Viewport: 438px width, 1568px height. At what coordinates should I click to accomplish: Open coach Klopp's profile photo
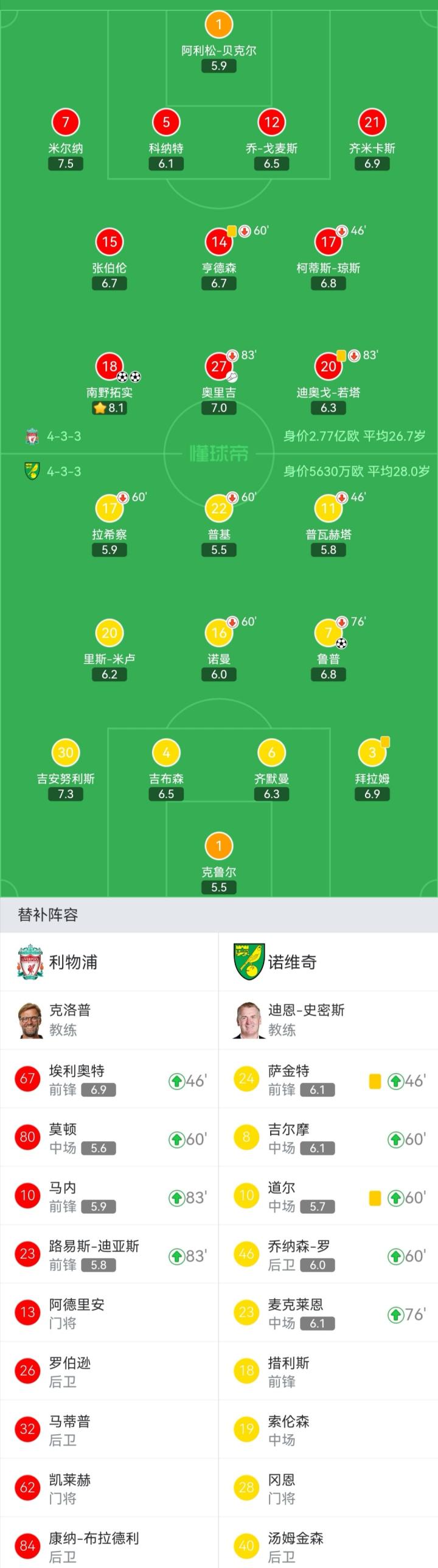(x=30, y=1020)
